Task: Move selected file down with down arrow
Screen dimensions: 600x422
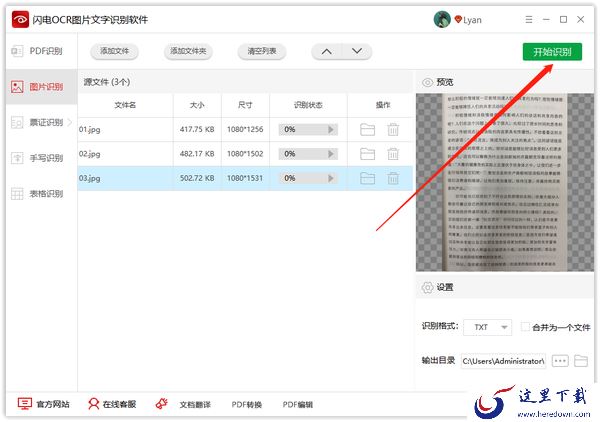Action: (x=357, y=51)
